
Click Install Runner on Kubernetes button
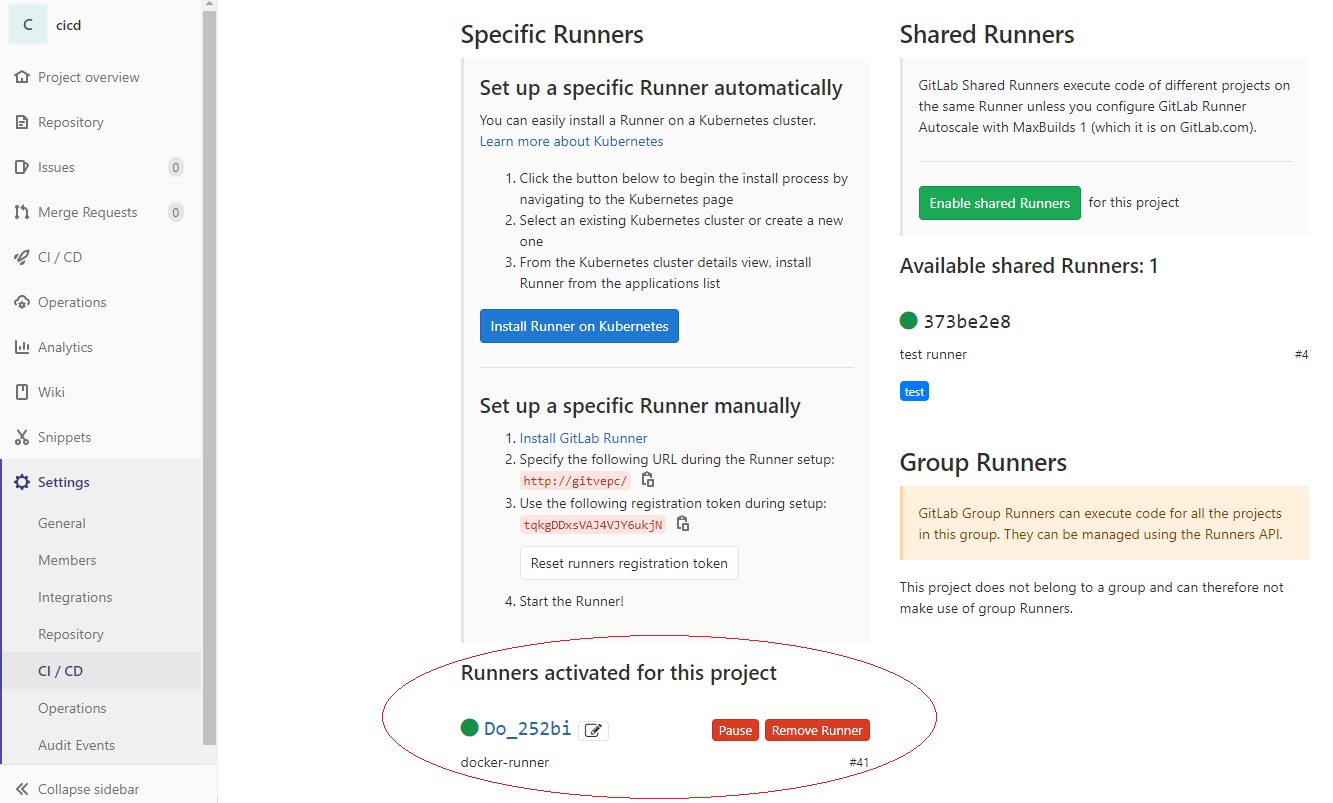point(579,326)
